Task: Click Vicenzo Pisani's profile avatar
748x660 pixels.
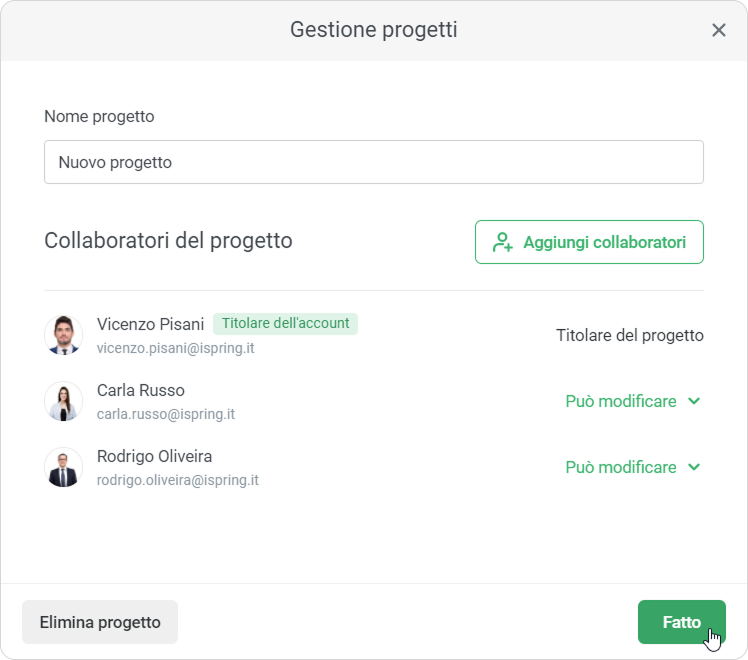Action: click(x=64, y=335)
